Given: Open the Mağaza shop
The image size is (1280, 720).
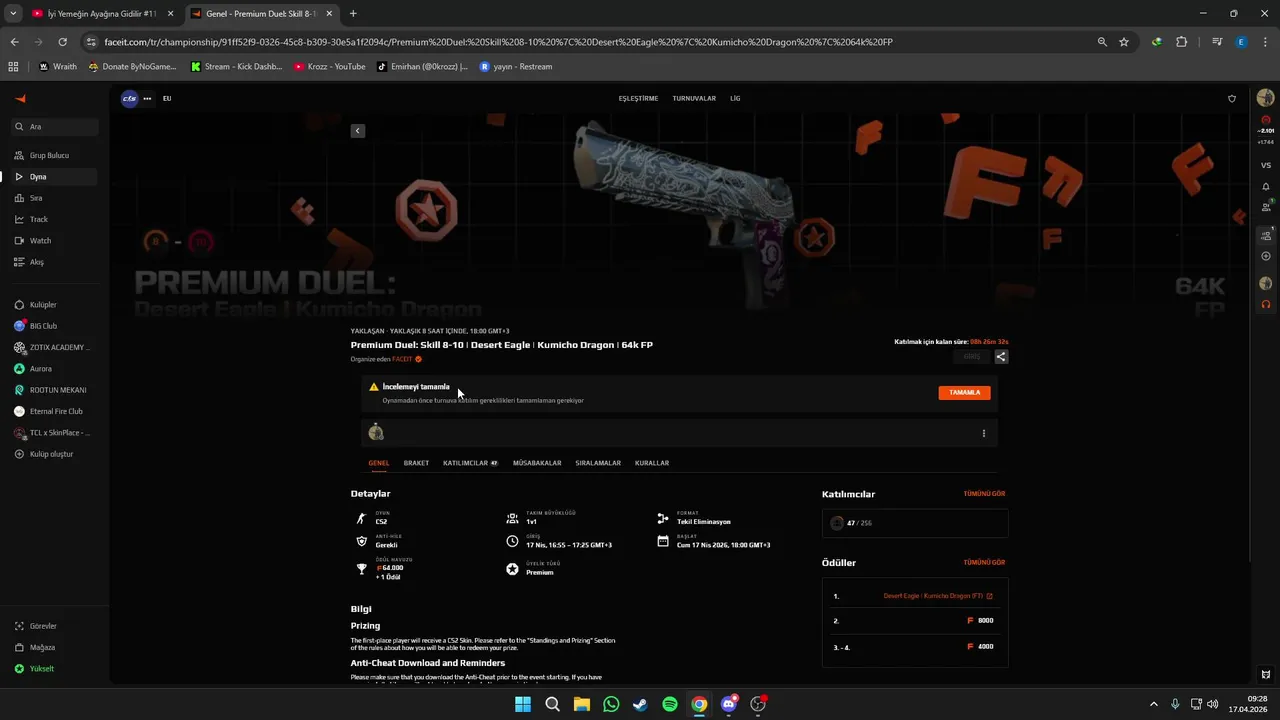Looking at the screenshot, I should point(54,647).
